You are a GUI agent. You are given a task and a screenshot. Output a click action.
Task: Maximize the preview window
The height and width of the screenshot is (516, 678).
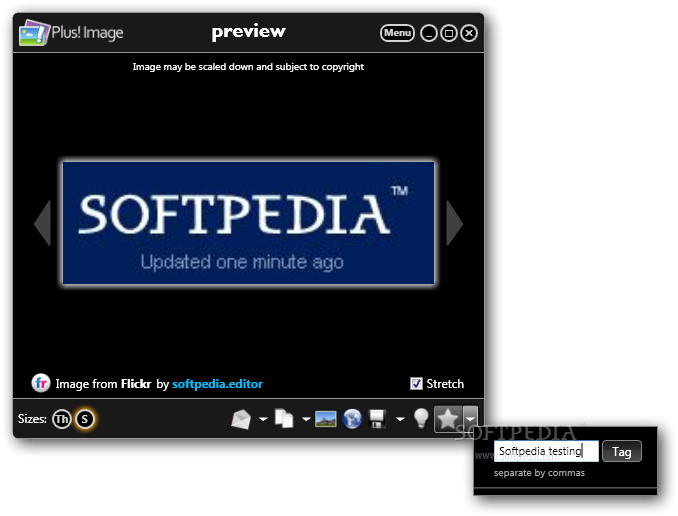point(449,33)
